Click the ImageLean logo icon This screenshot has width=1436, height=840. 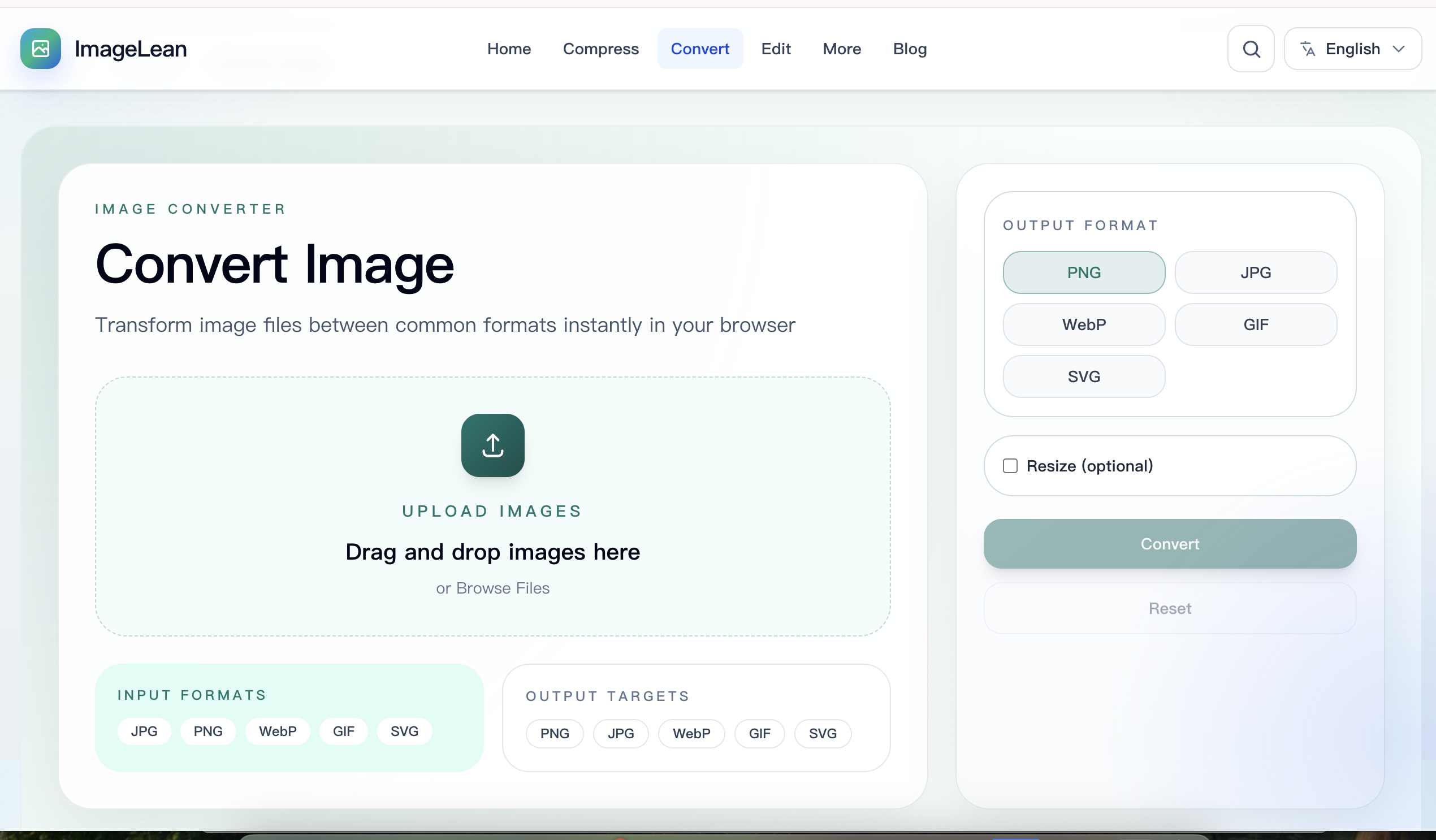click(40, 49)
